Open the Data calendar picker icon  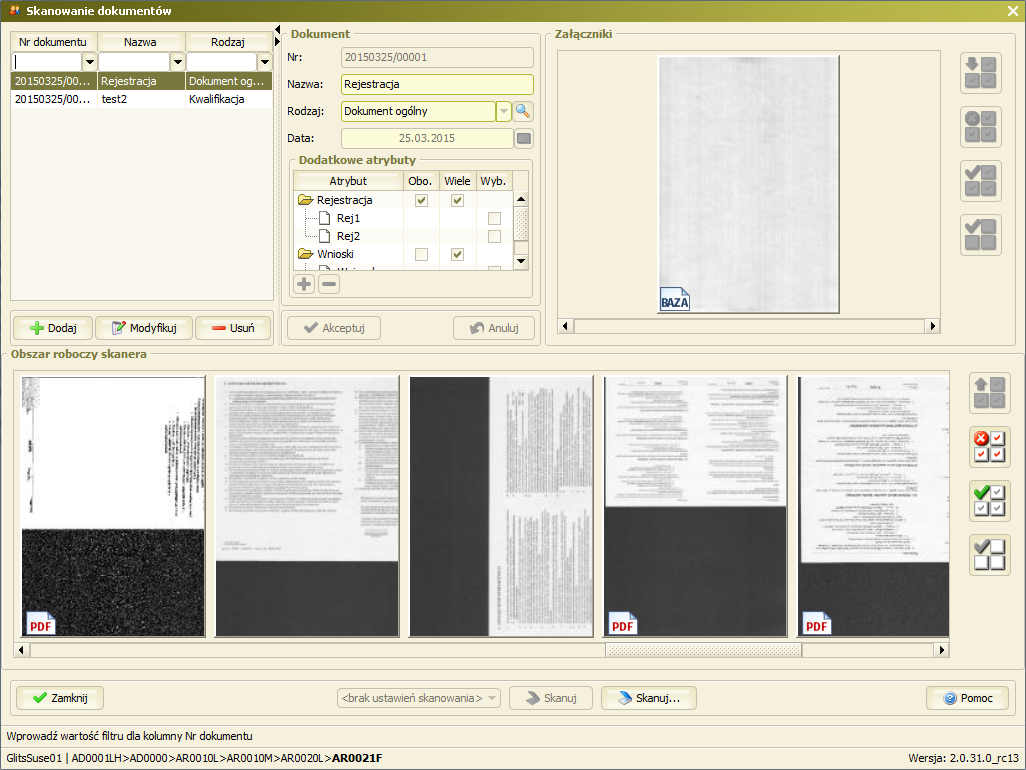click(524, 138)
